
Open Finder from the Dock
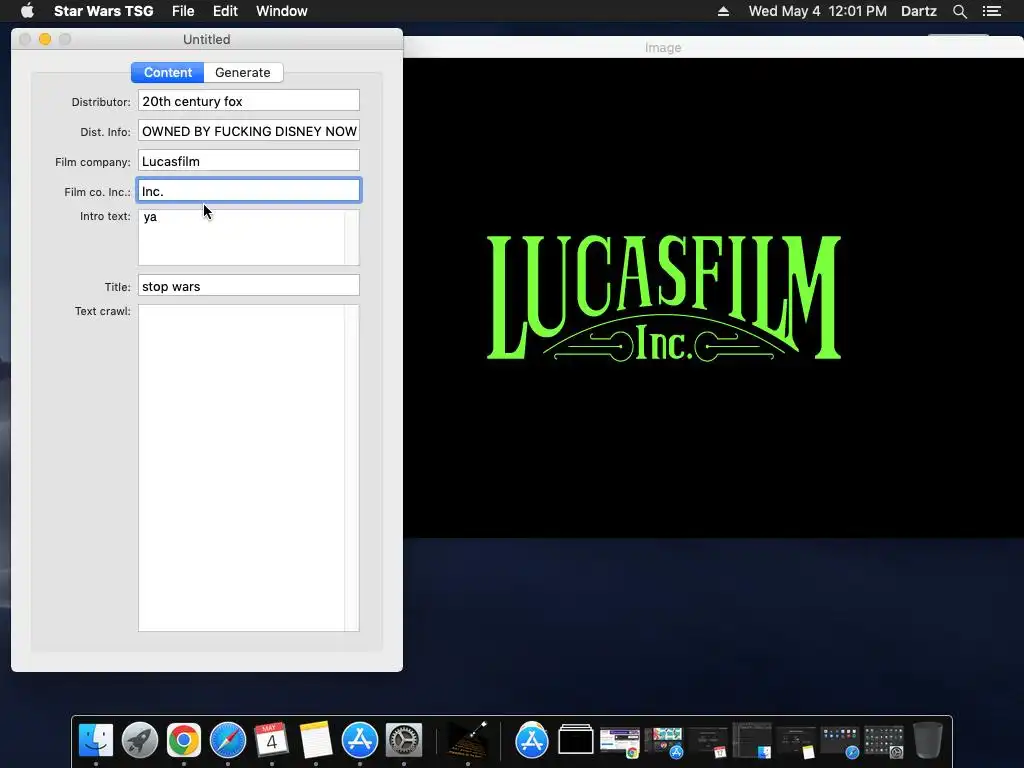(96, 741)
